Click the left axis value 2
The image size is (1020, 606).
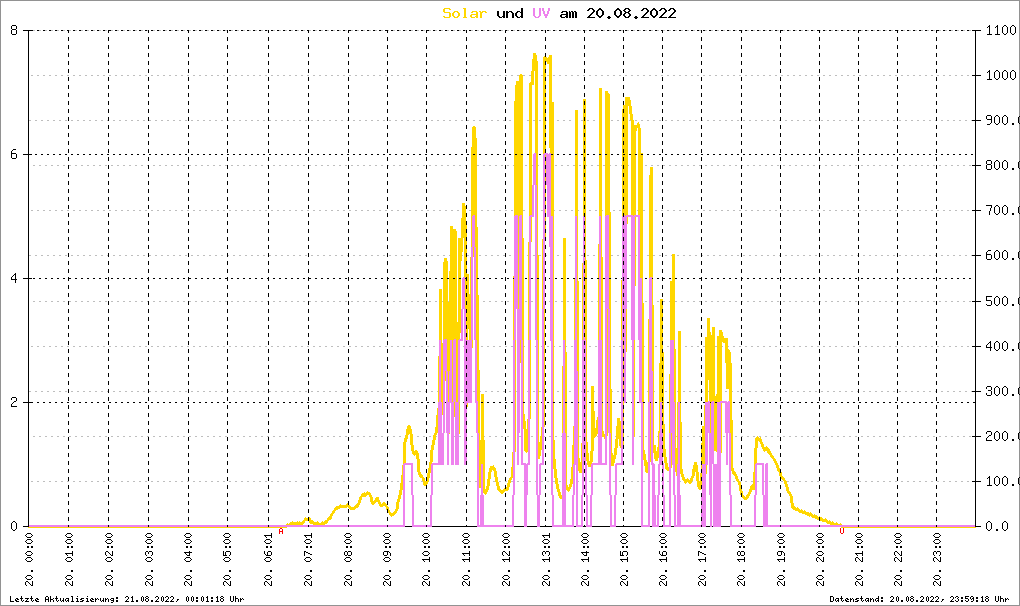coord(14,402)
